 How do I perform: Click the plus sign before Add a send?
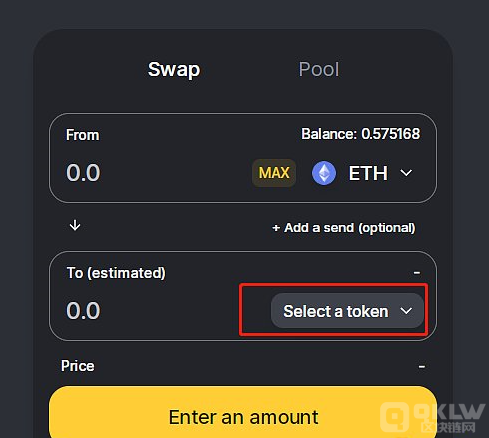(x=276, y=228)
